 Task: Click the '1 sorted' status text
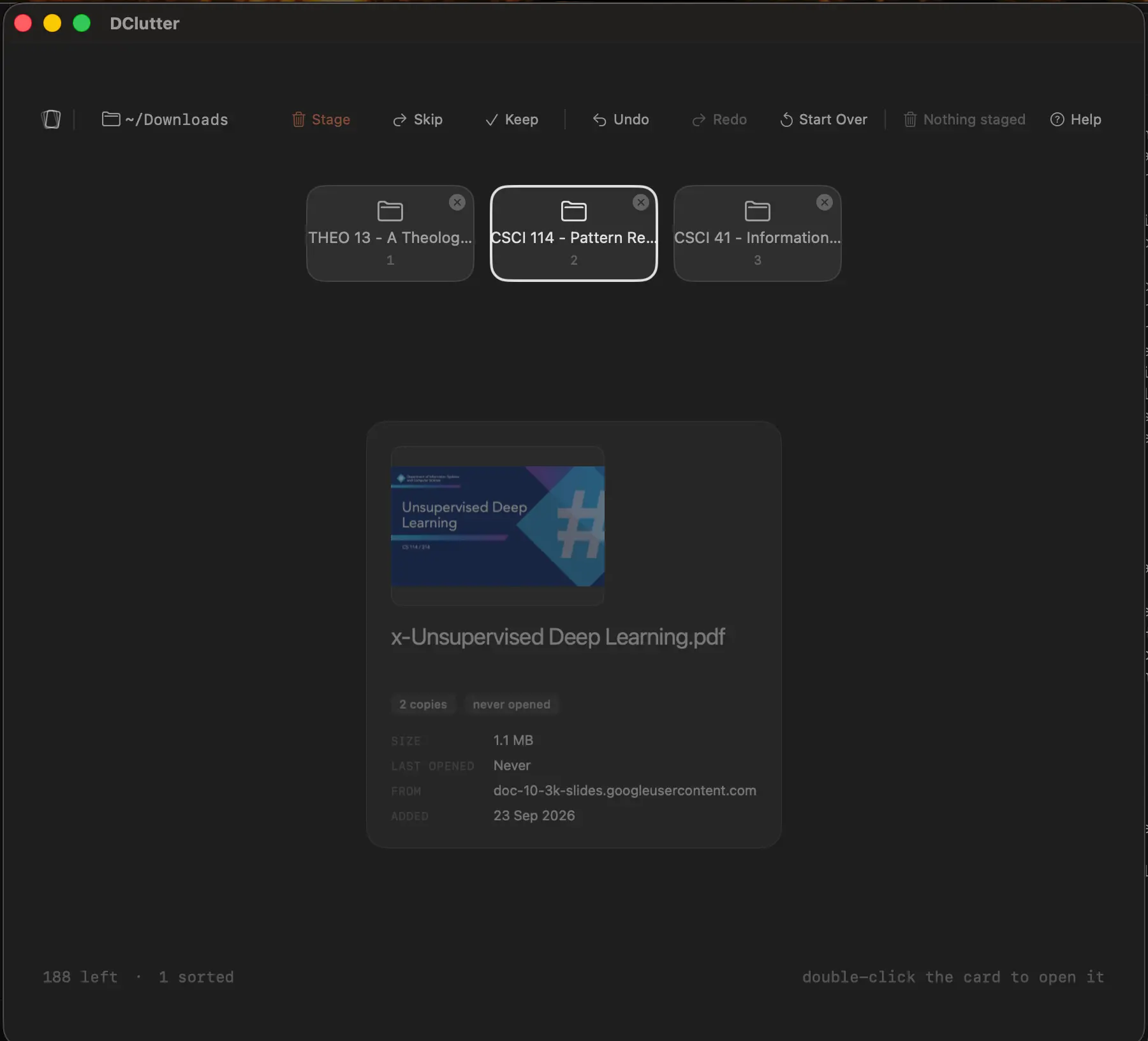(196, 977)
